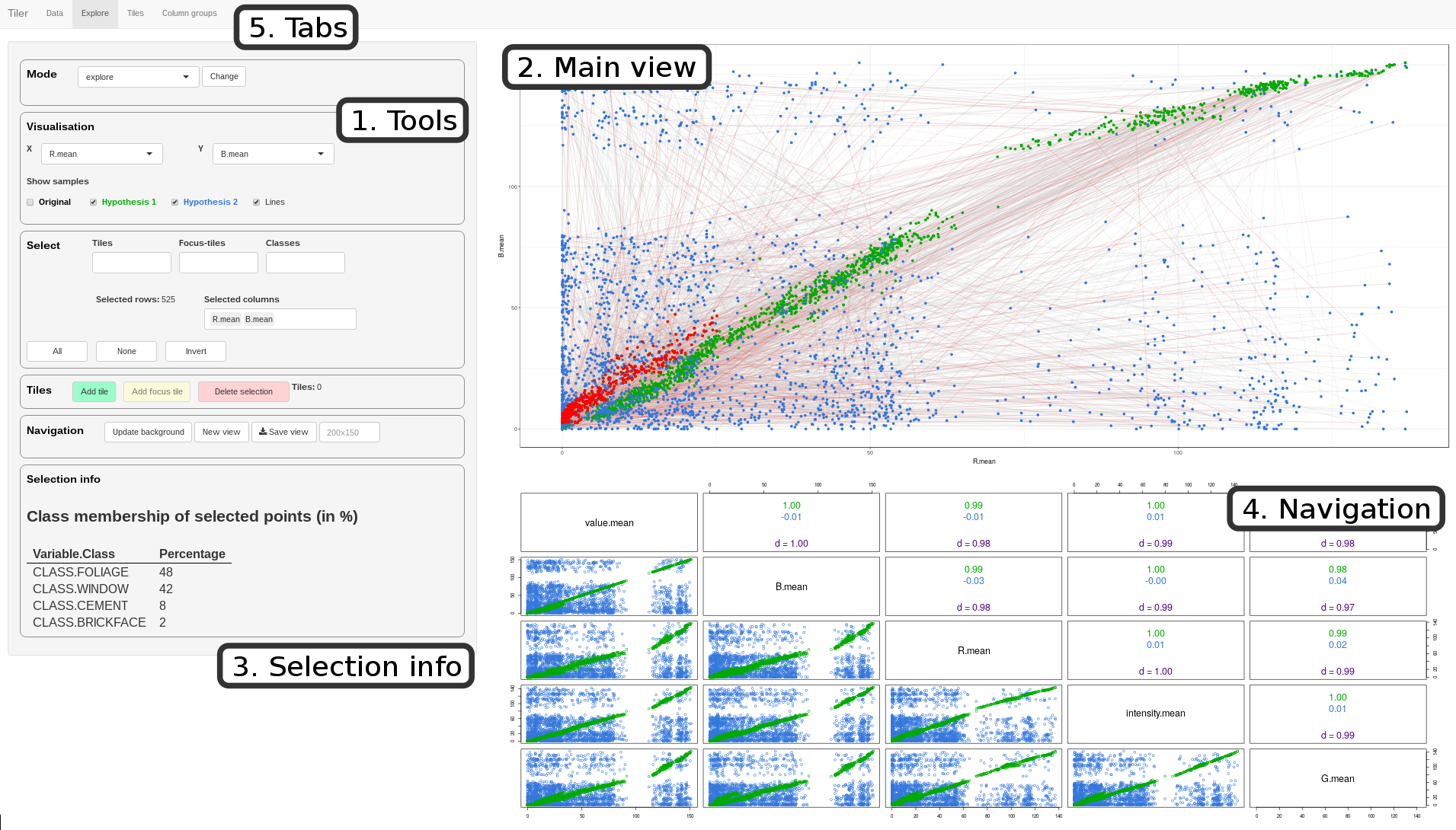Viewport: 1456px width, 830px height.
Task: Click the green Add tile button
Action: [x=94, y=391]
